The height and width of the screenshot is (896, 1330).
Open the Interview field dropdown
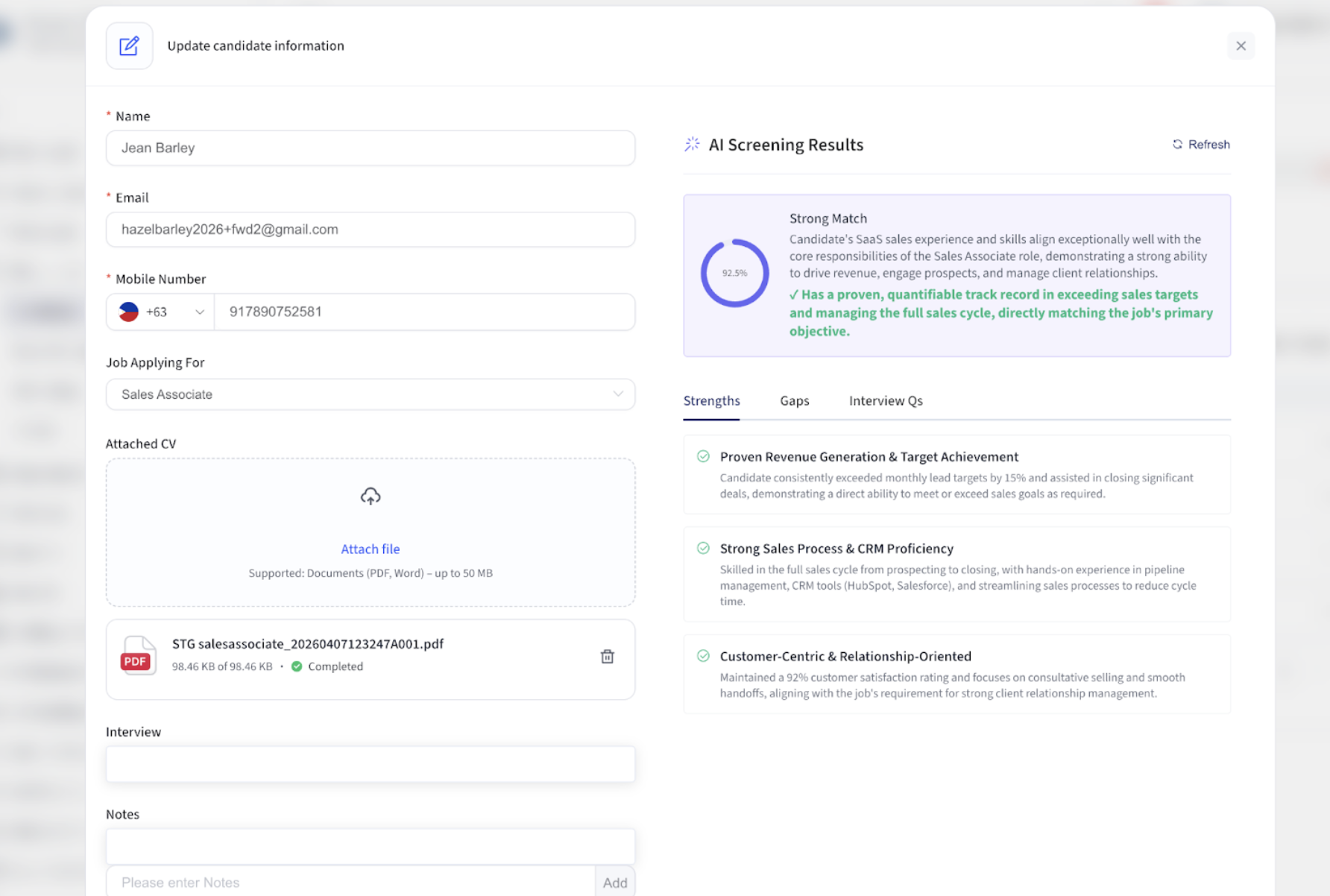[x=371, y=764]
